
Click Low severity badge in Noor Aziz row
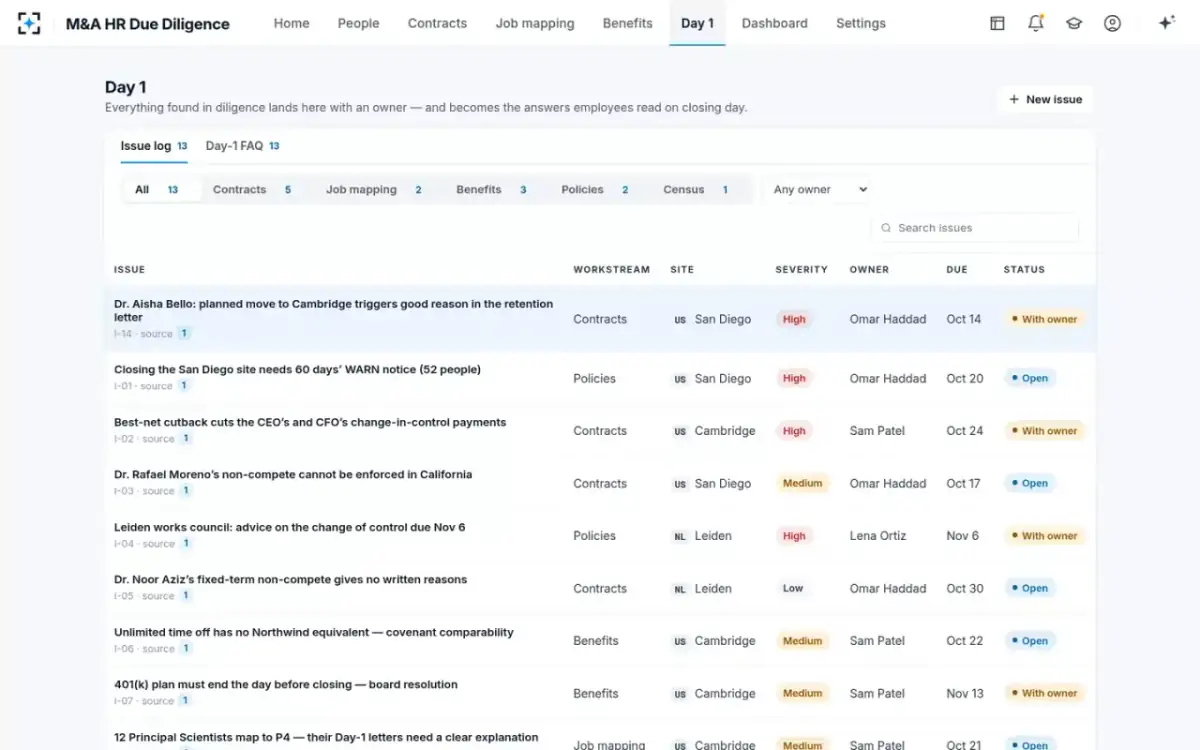tap(793, 588)
